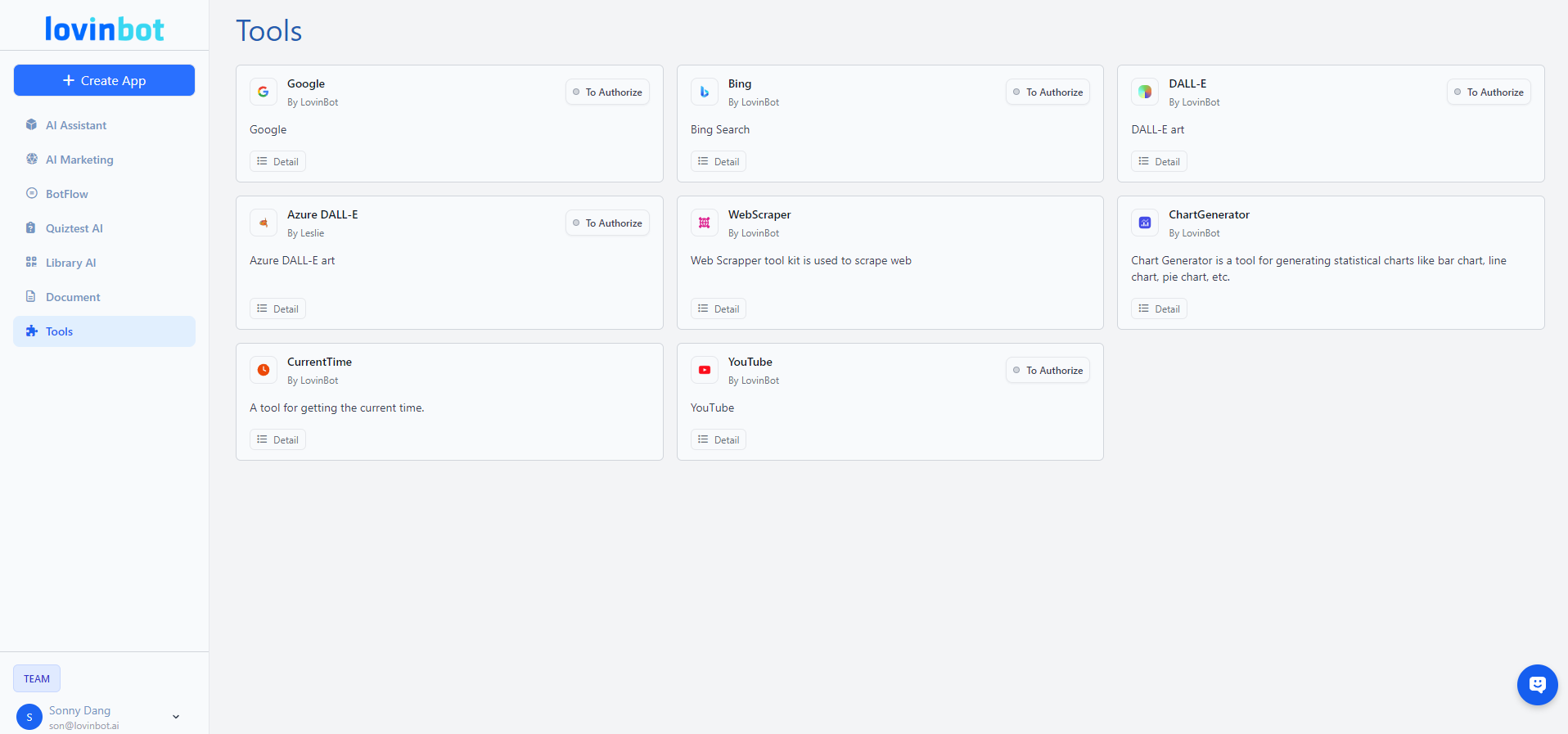Click the Google tool logo icon
The height and width of the screenshot is (734, 1568).
264,92
